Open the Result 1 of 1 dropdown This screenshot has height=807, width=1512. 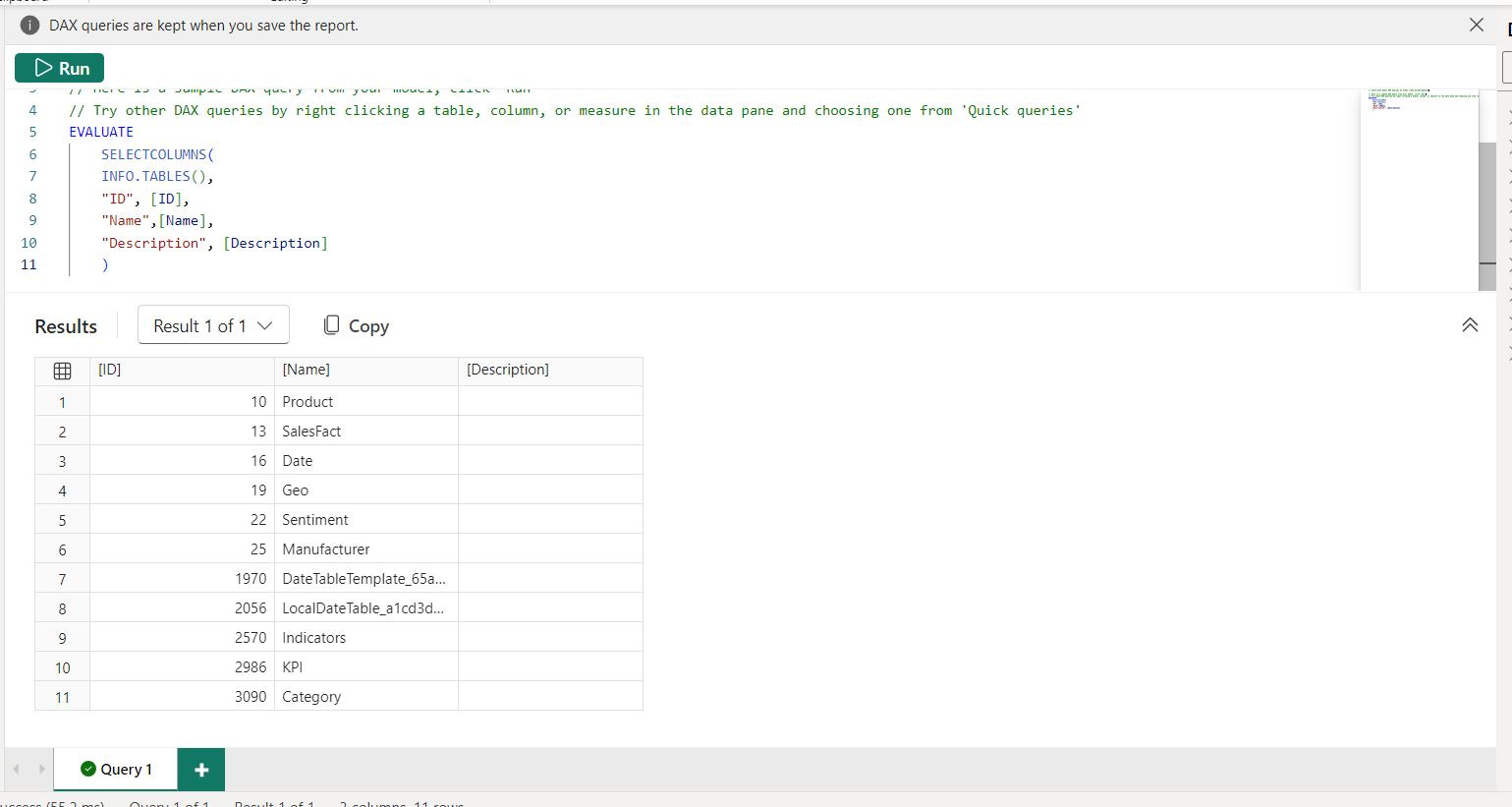point(213,325)
